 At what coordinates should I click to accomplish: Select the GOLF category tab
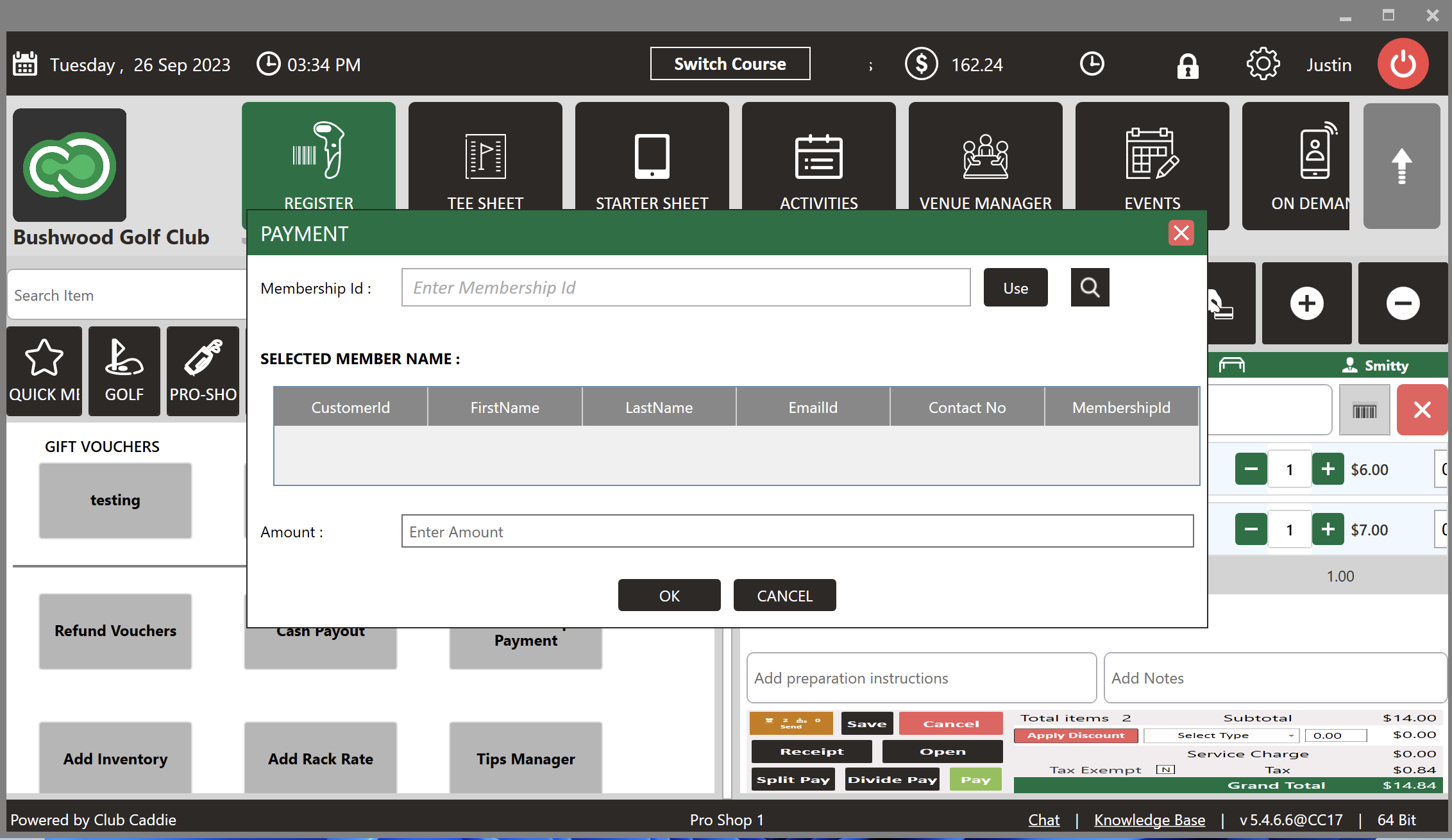point(124,372)
